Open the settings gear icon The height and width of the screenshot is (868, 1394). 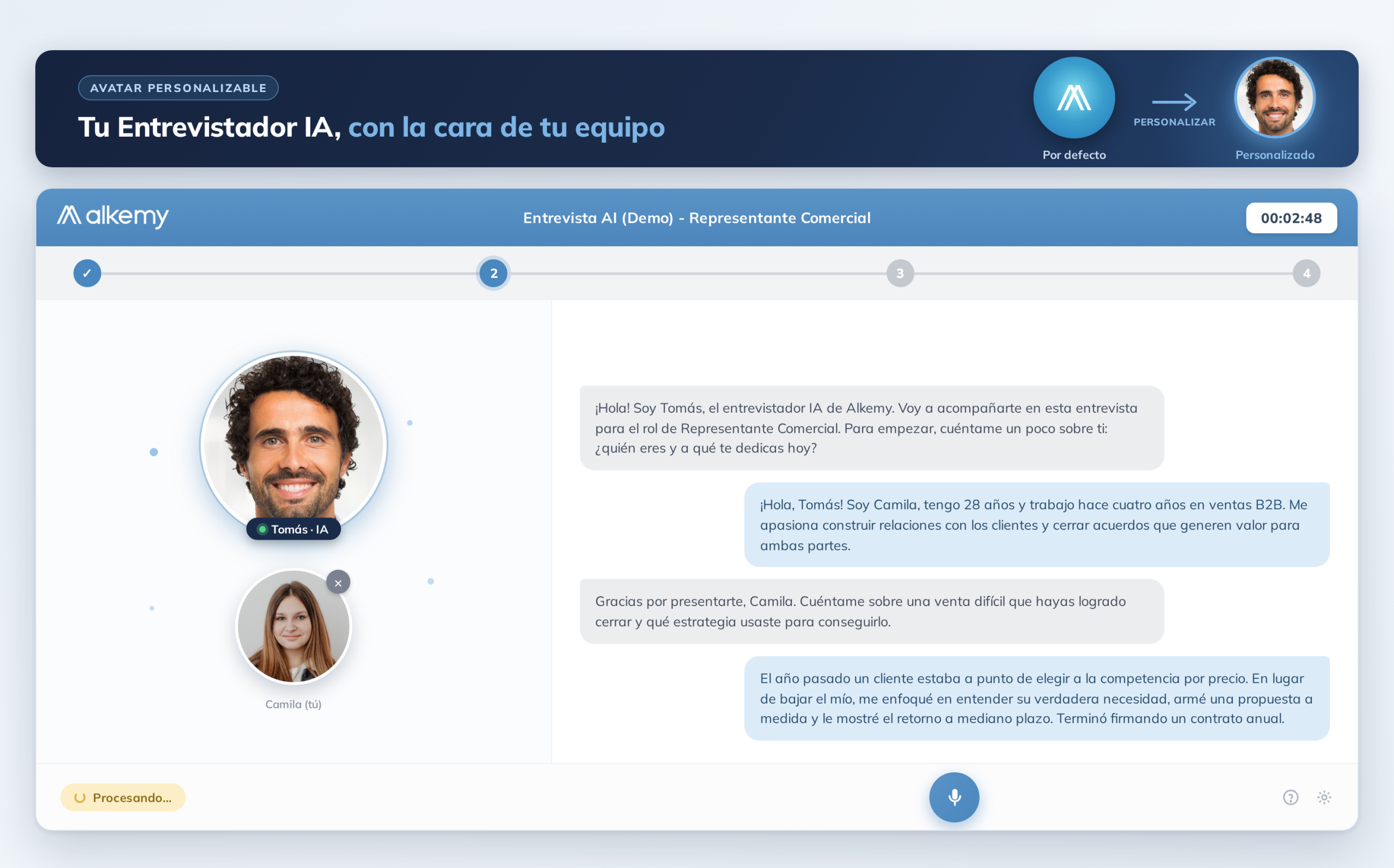tap(1324, 797)
